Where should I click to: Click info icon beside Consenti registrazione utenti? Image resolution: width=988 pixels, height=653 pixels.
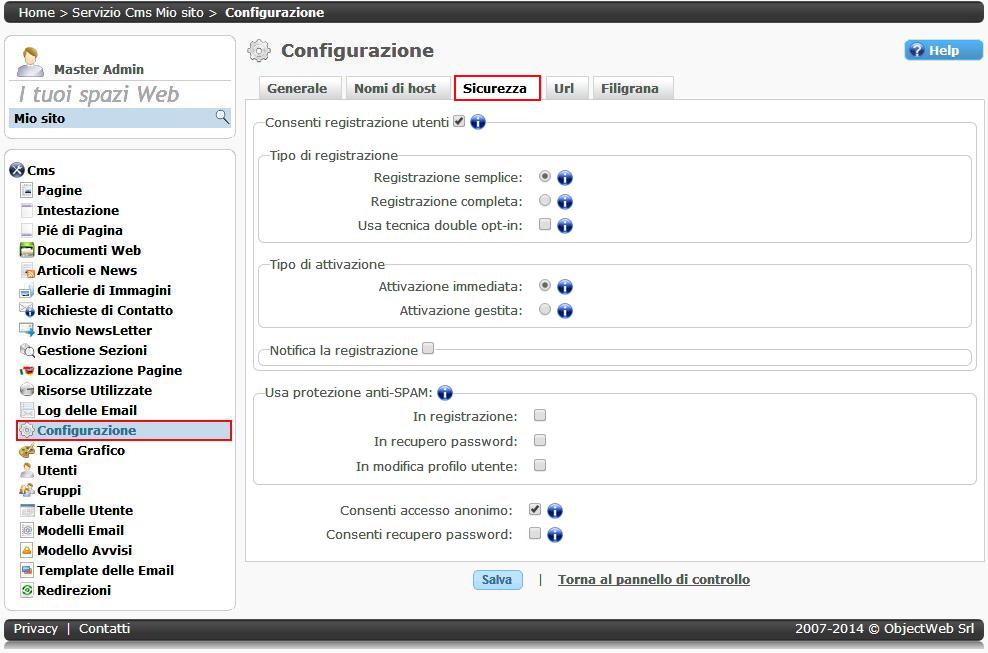(x=477, y=122)
